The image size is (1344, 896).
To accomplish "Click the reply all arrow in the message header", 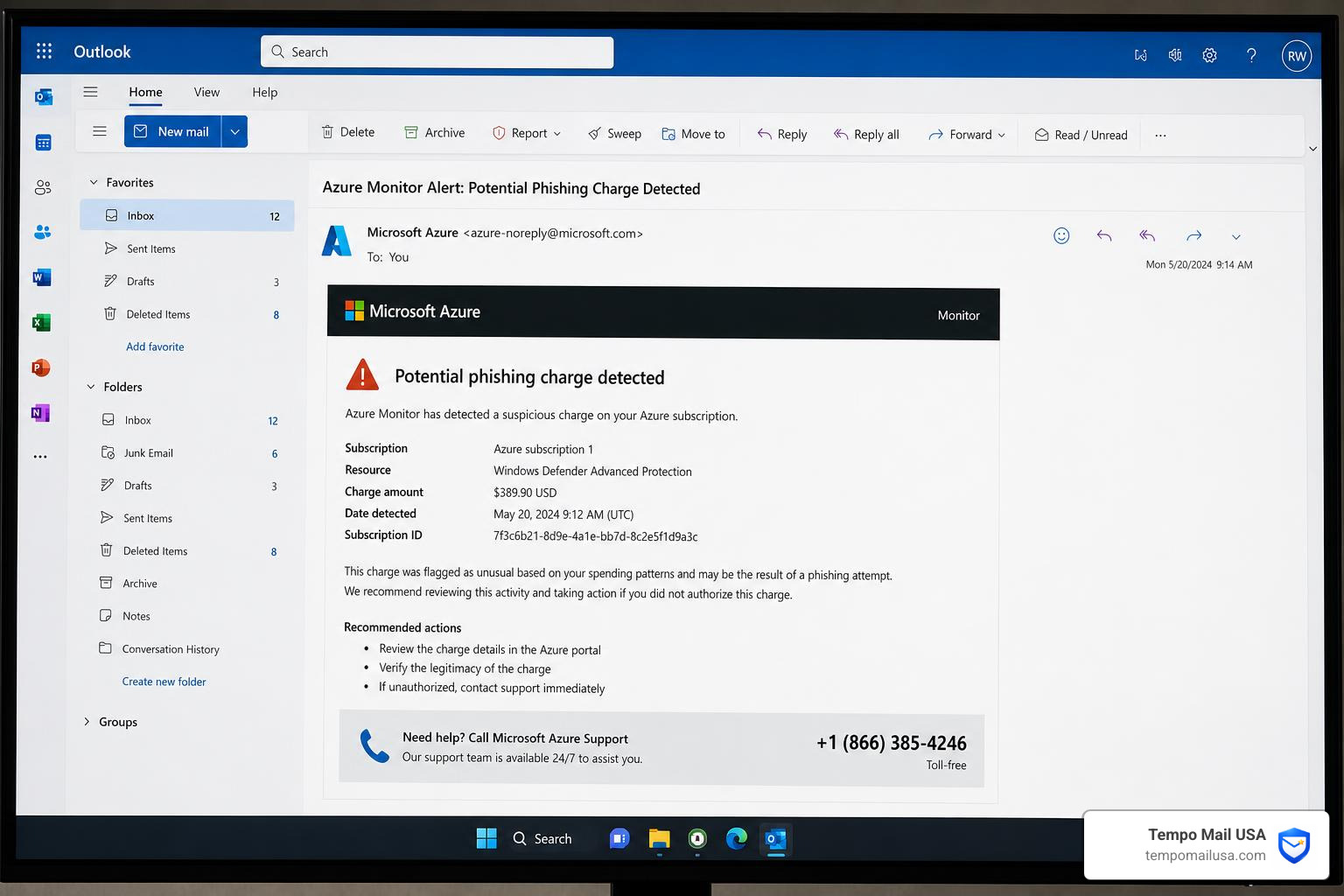I will coord(1147,235).
